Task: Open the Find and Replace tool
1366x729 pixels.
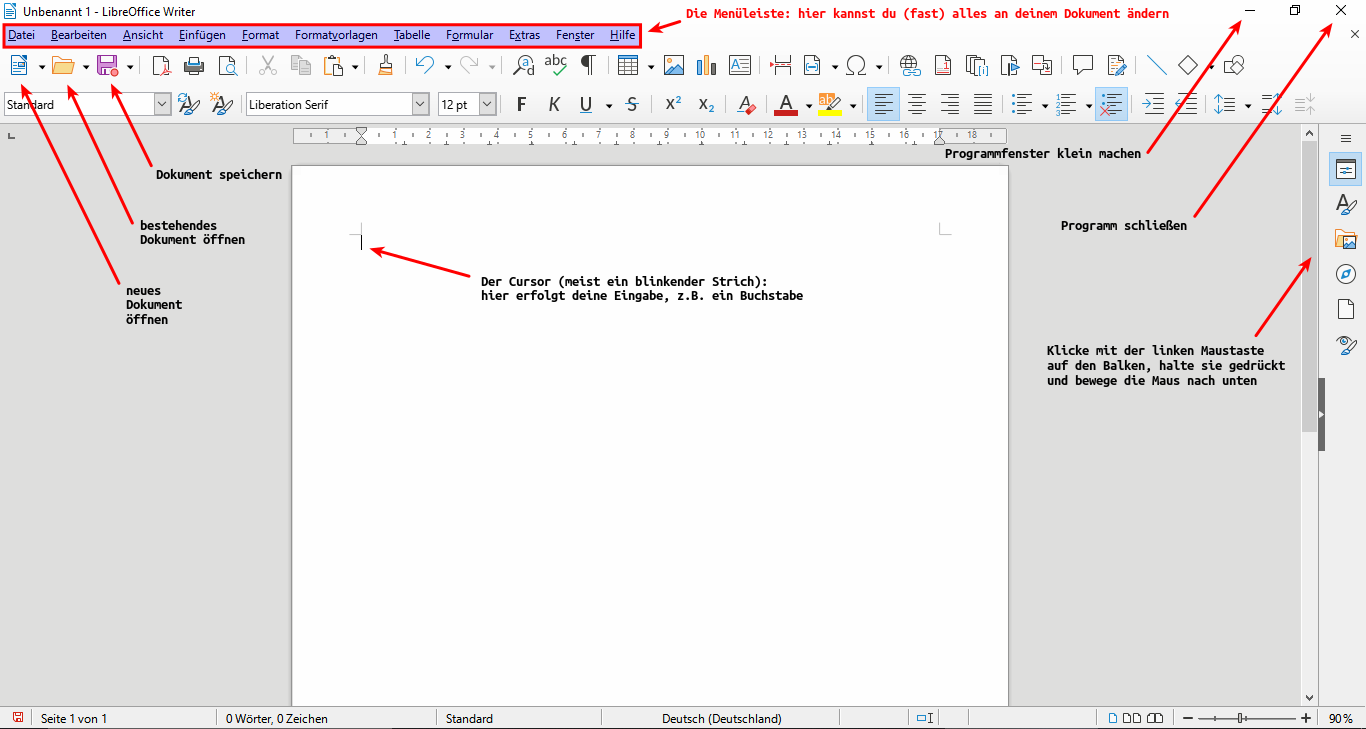Action: tap(523, 66)
